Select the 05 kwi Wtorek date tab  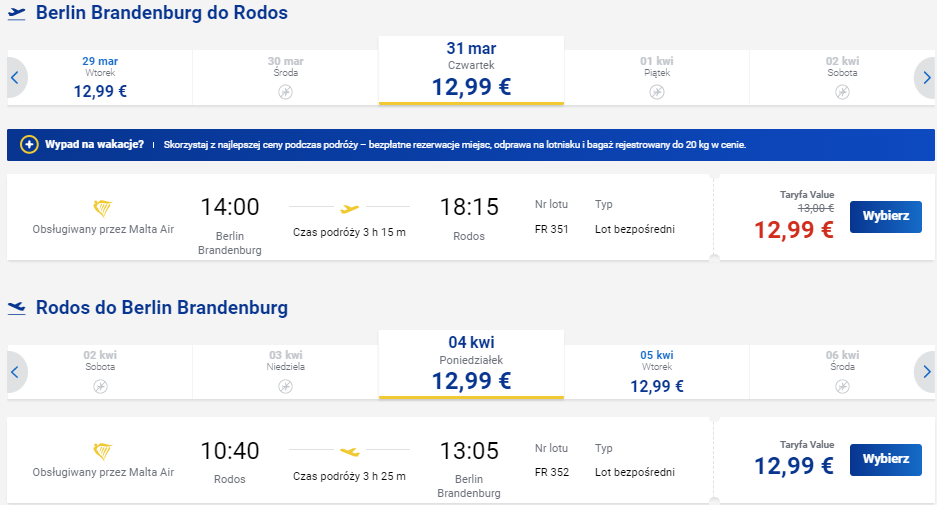[657, 372]
